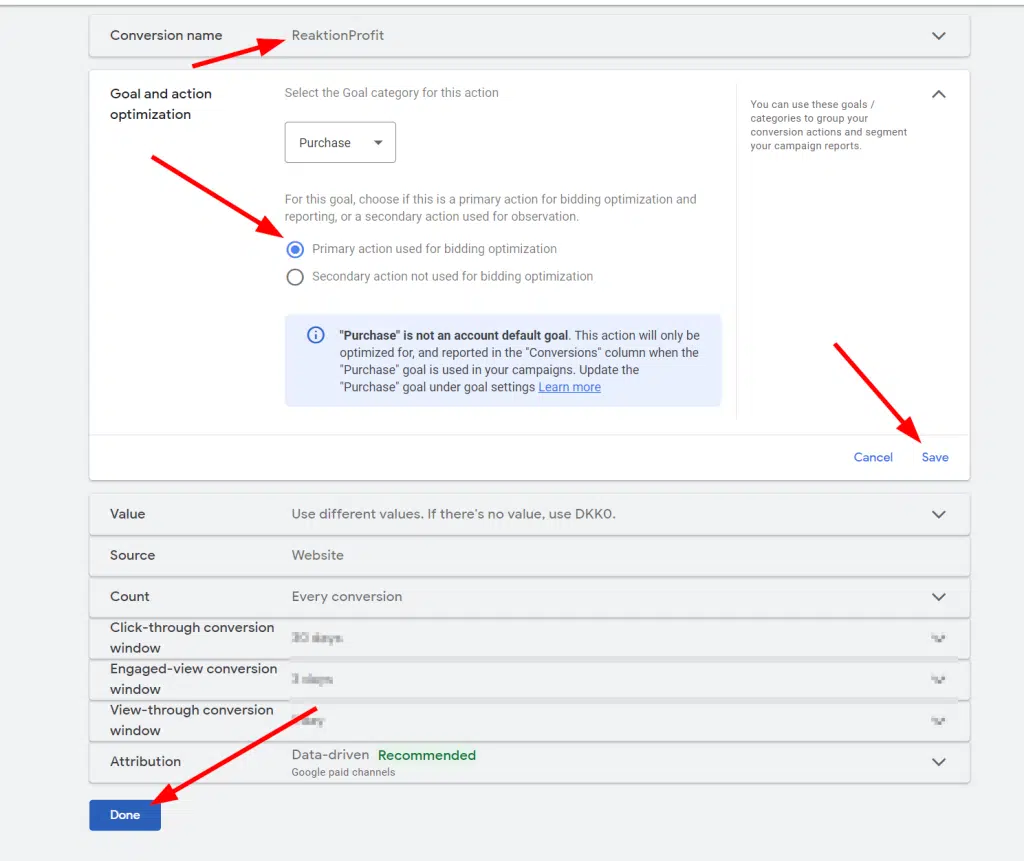The width and height of the screenshot is (1024, 861).
Task: Open the Purchase goal category dropdown
Action: 340,142
